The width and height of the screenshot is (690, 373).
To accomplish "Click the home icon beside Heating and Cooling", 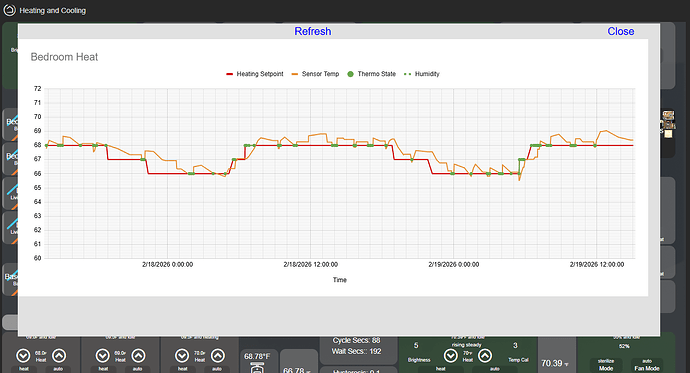I will (9, 10).
